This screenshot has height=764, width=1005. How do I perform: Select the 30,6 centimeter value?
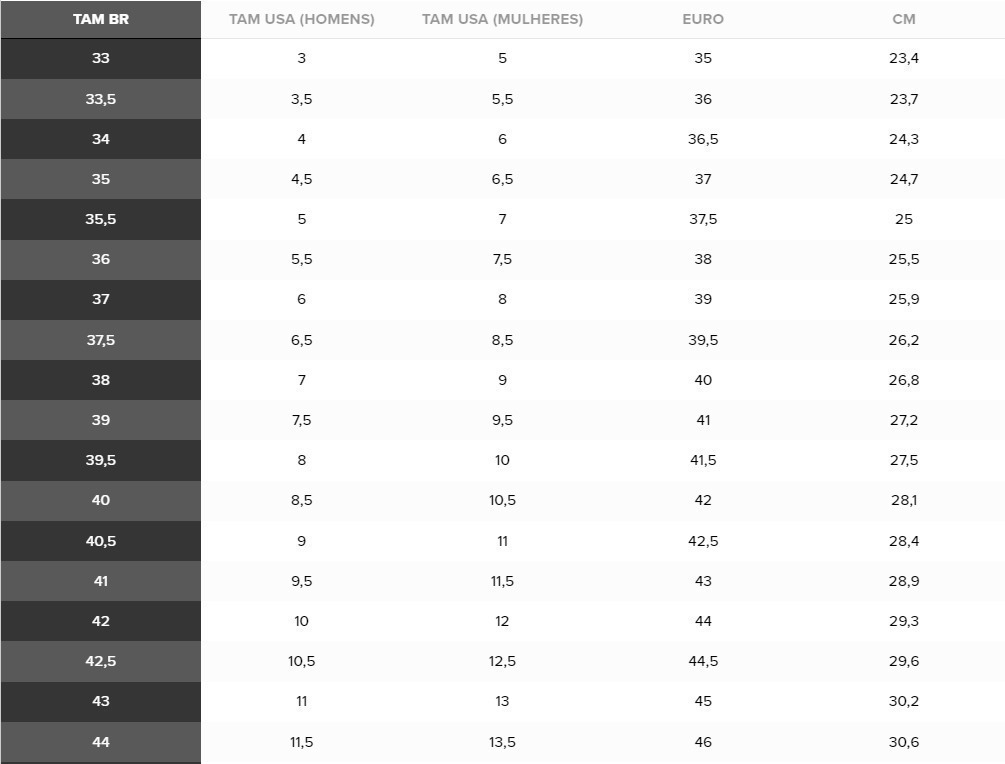point(904,742)
